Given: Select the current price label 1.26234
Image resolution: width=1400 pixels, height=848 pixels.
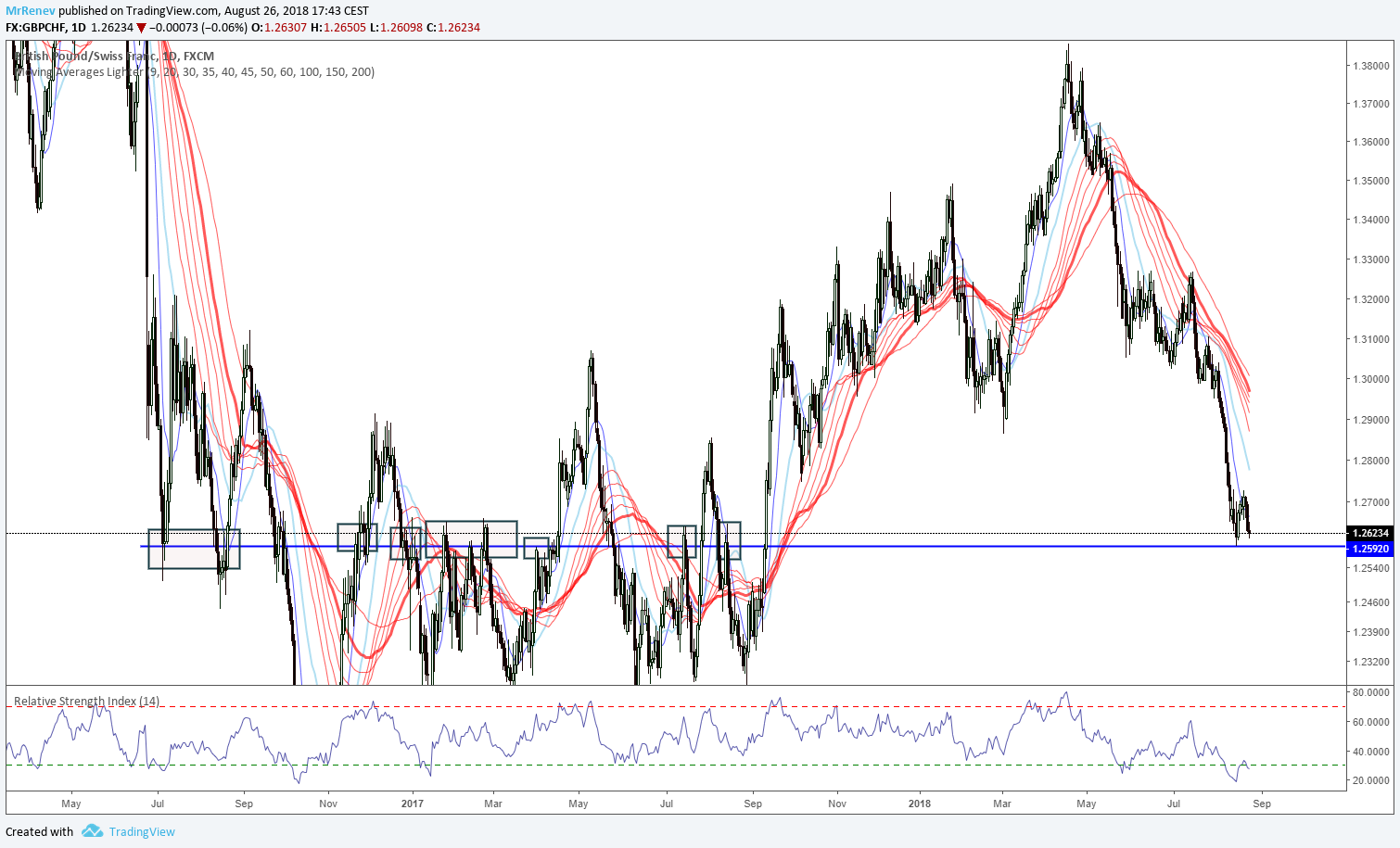Looking at the screenshot, I should [1370, 533].
